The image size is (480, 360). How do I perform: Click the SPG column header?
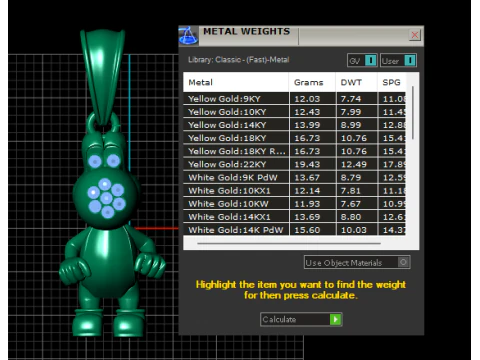click(x=392, y=82)
